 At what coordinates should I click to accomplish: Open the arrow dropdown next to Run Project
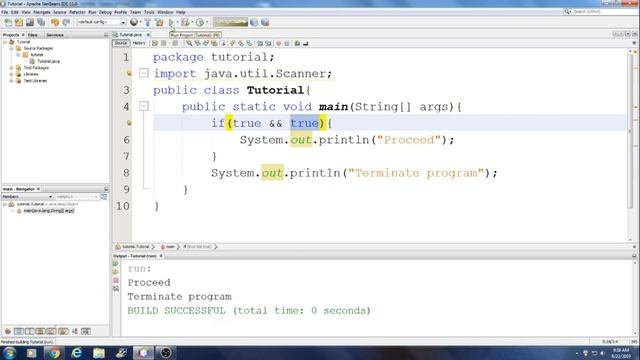click(178, 22)
